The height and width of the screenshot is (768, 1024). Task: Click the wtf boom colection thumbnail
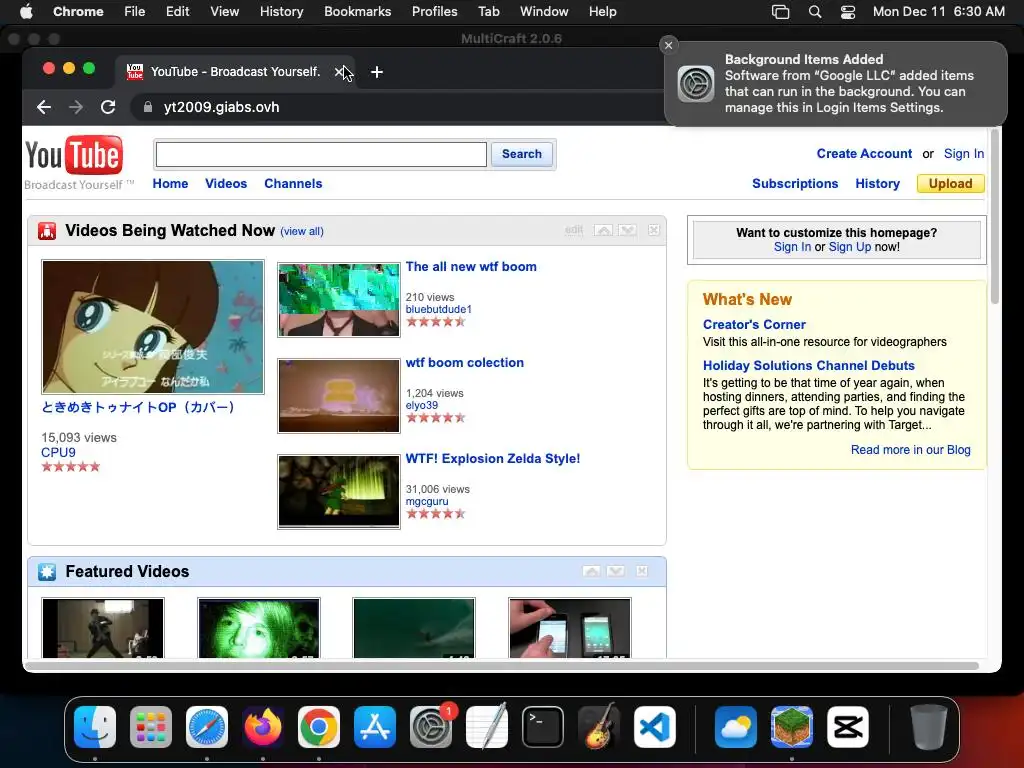[338, 396]
